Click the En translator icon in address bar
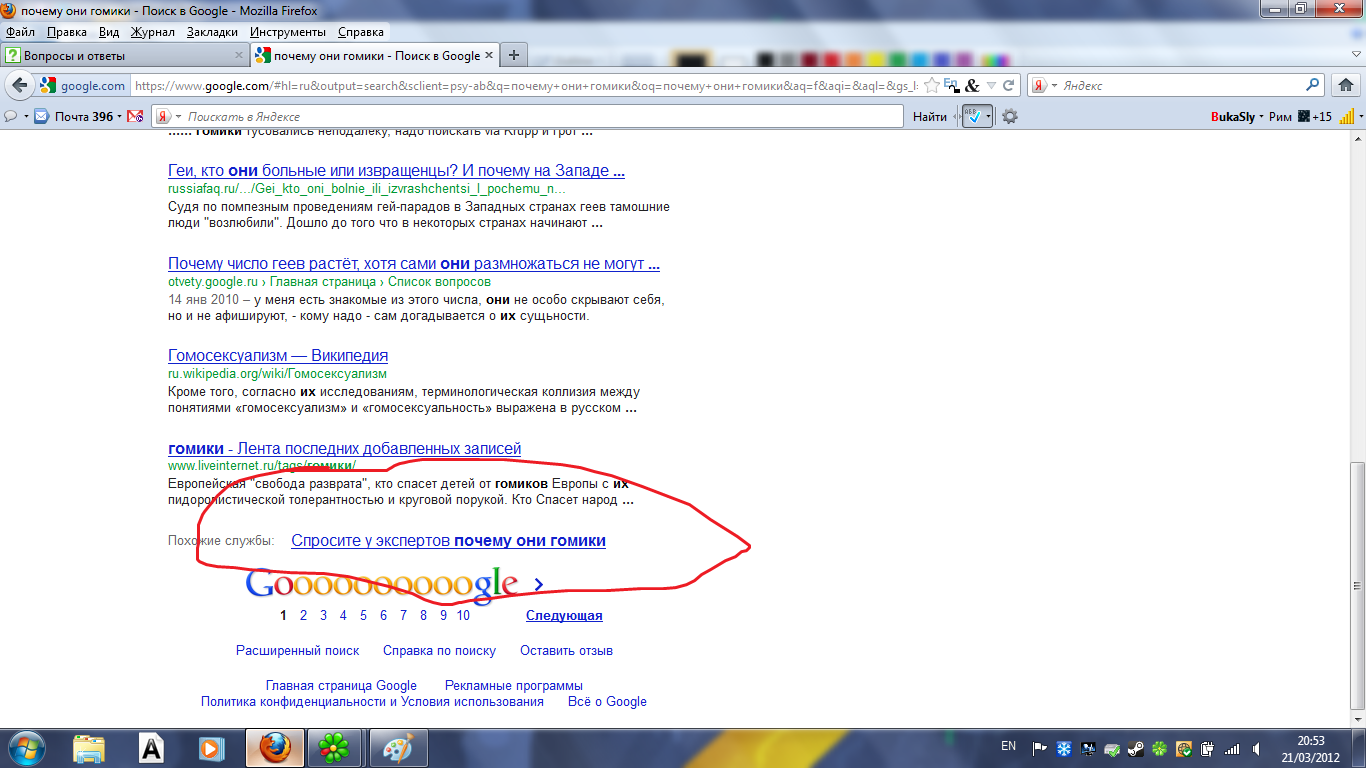Screen dimensions: 1366x768 click(951, 86)
